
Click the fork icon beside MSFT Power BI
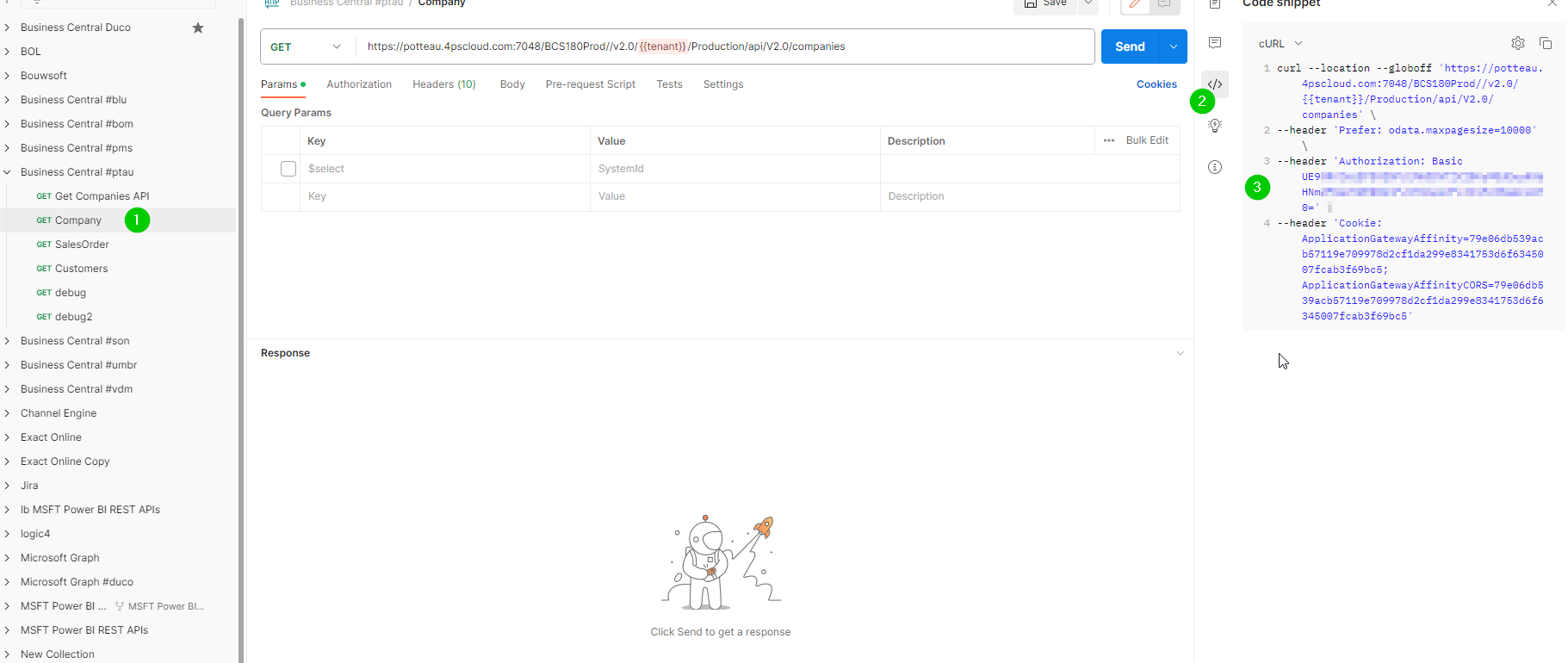click(x=120, y=606)
